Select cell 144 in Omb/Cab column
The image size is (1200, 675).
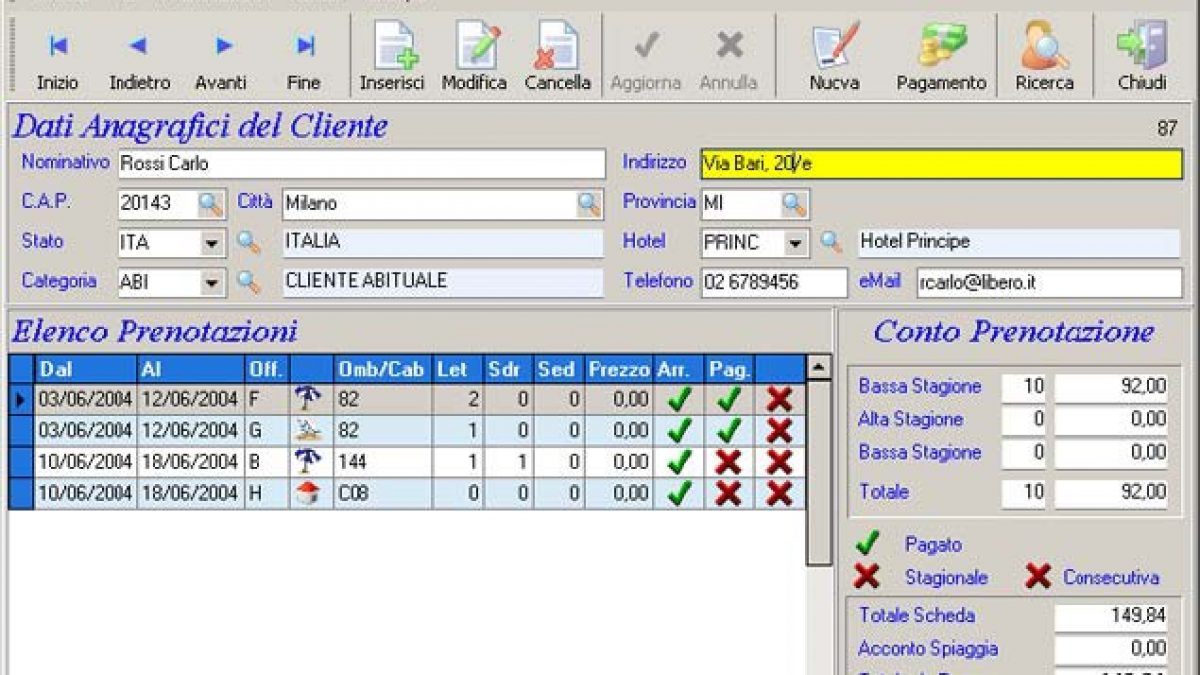(x=382, y=462)
